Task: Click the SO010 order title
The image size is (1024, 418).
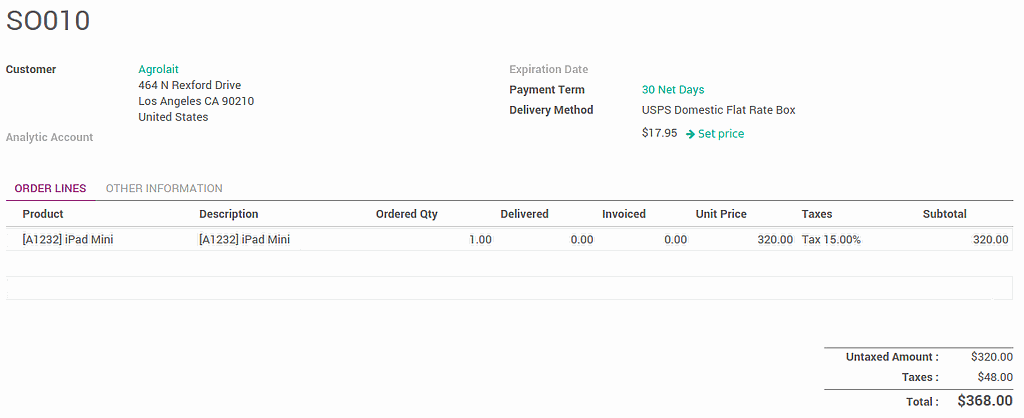Action: click(48, 21)
